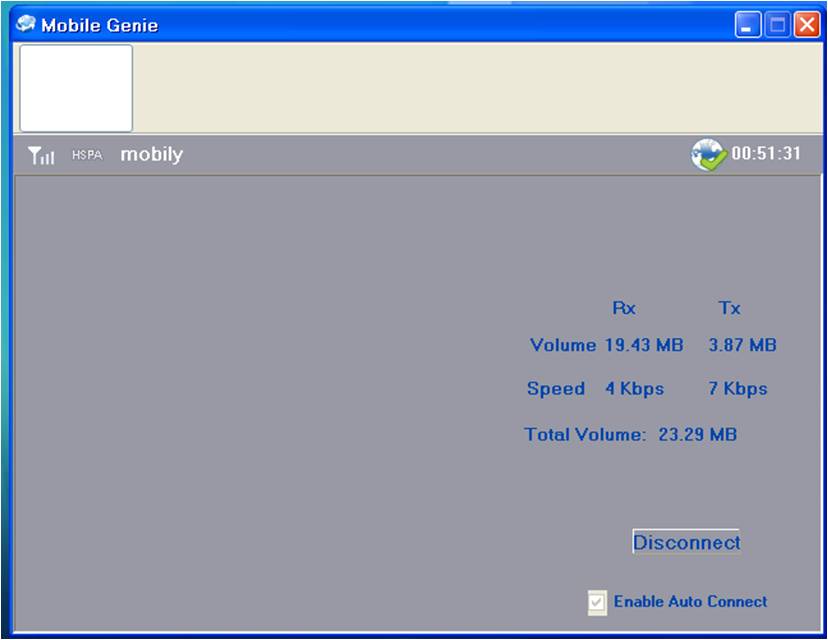Image resolution: width=828 pixels, height=640 pixels.
Task: Click the Total Volume 23.29 MB text
Action: (631, 434)
